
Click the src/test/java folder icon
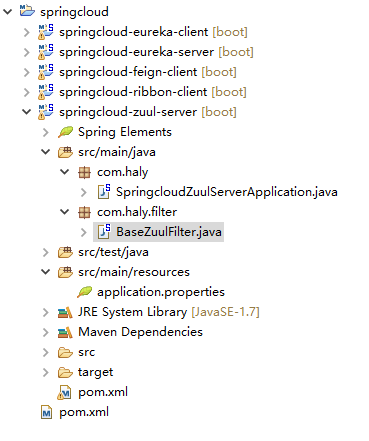[x=65, y=252]
